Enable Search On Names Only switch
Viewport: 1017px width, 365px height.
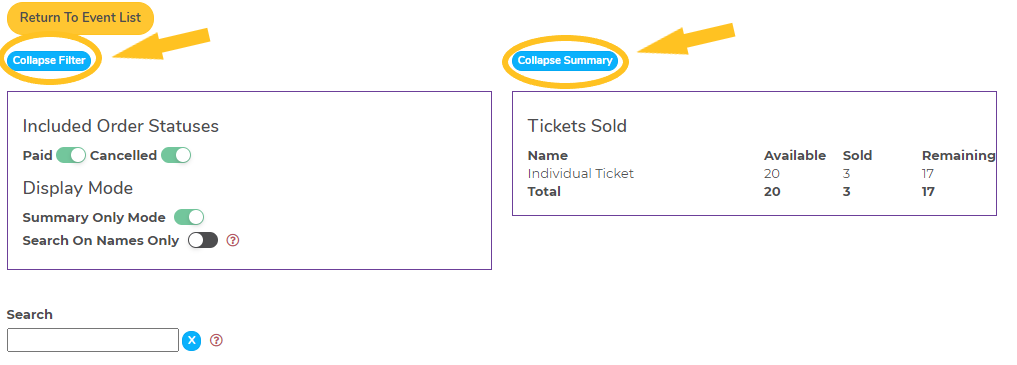tap(203, 241)
